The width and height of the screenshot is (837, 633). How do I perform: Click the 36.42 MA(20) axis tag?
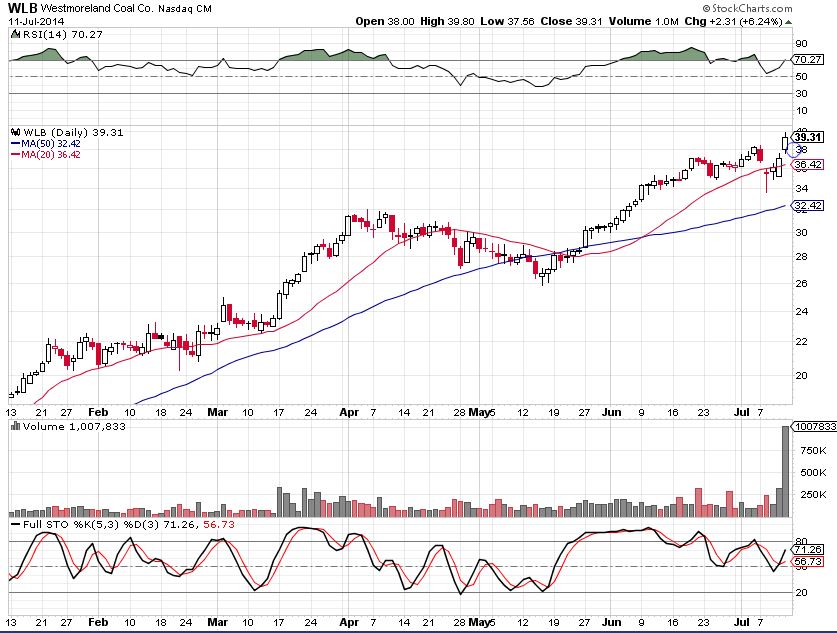coord(806,165)
